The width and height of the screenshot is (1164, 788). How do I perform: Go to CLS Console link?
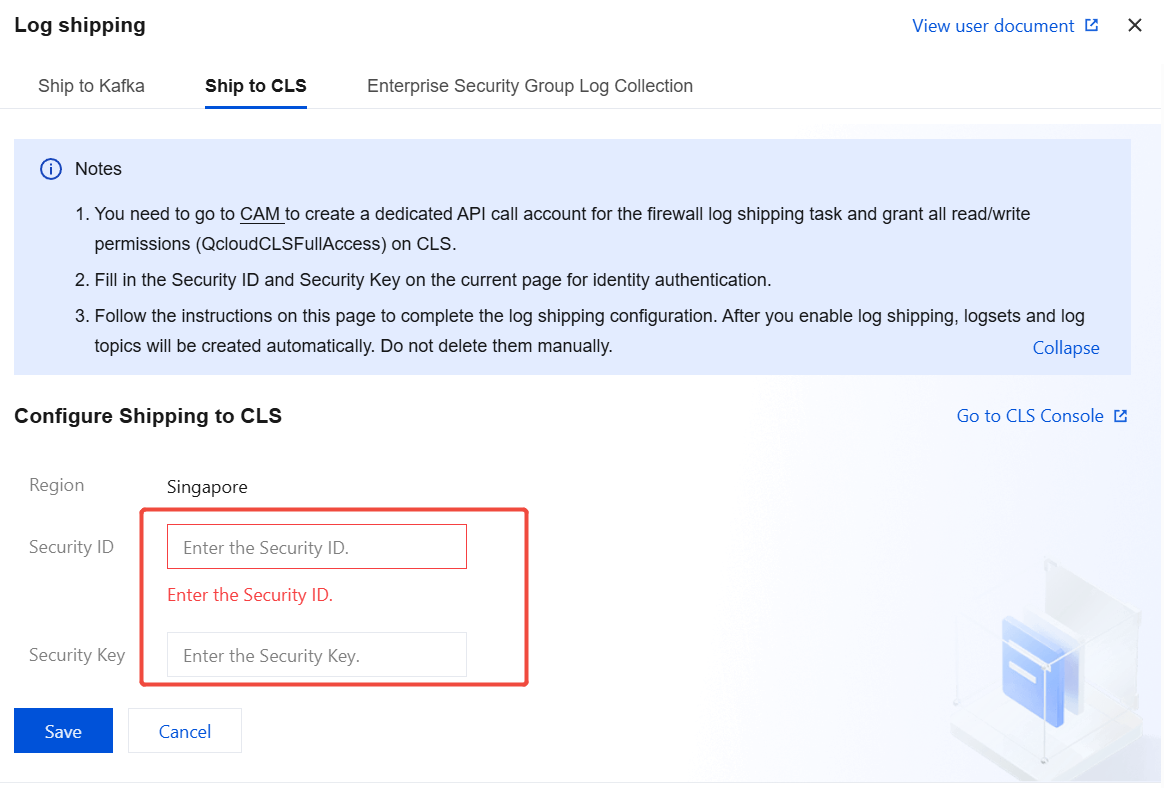click(1029, 416)
